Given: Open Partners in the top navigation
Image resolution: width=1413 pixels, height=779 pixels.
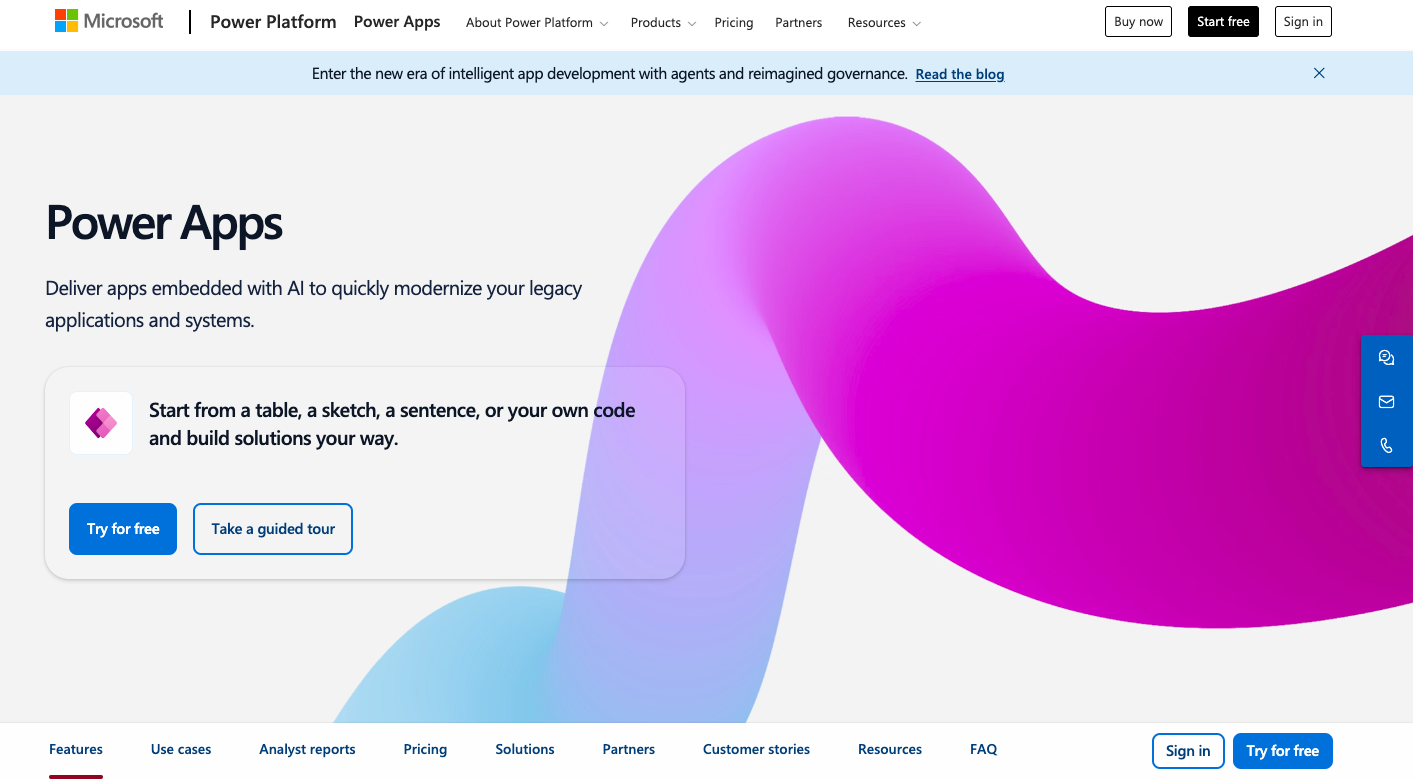Looking at the screenshot, I should pos(799,22).
